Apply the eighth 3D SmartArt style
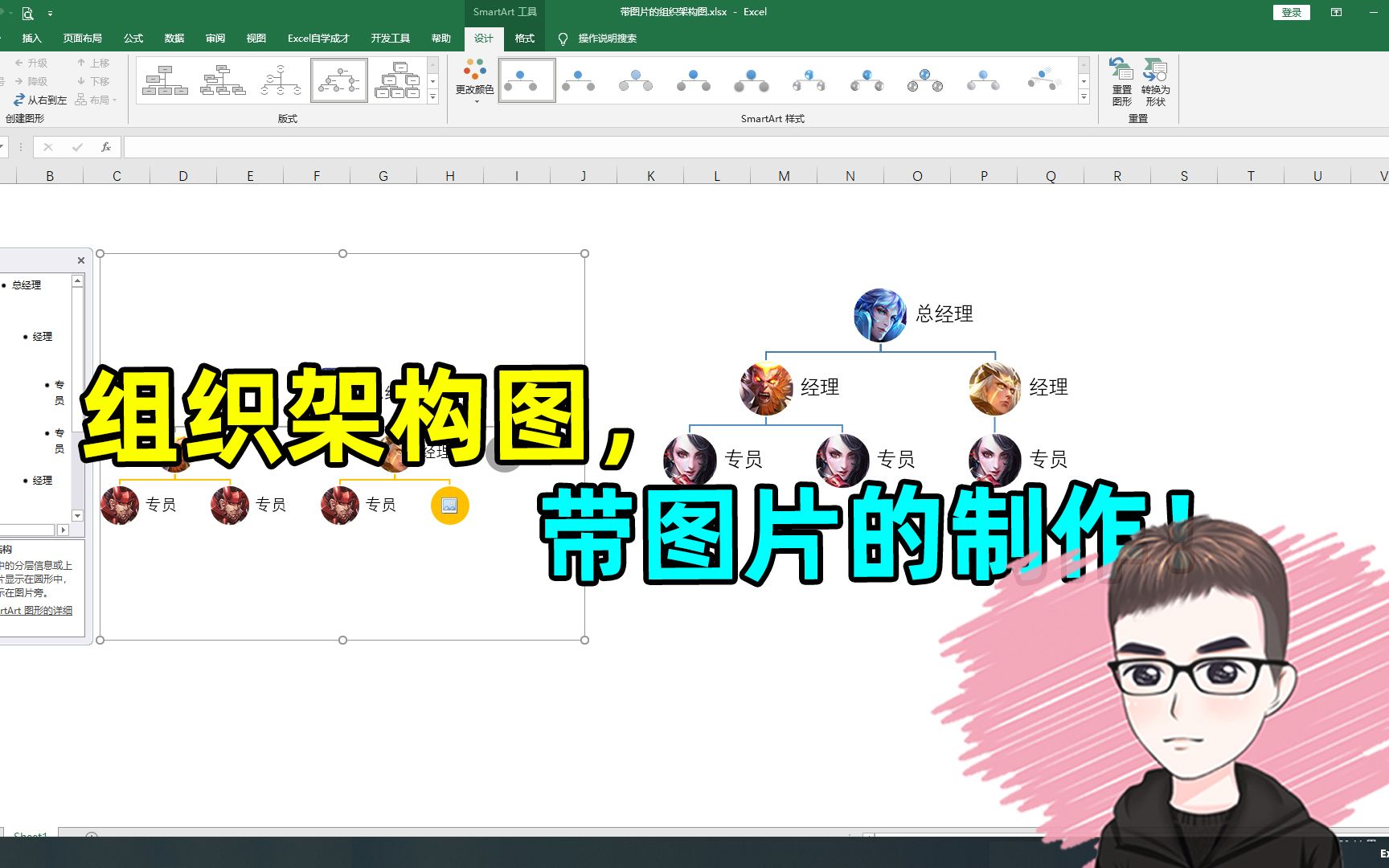 pyautogui.click(x=925, y=80)
